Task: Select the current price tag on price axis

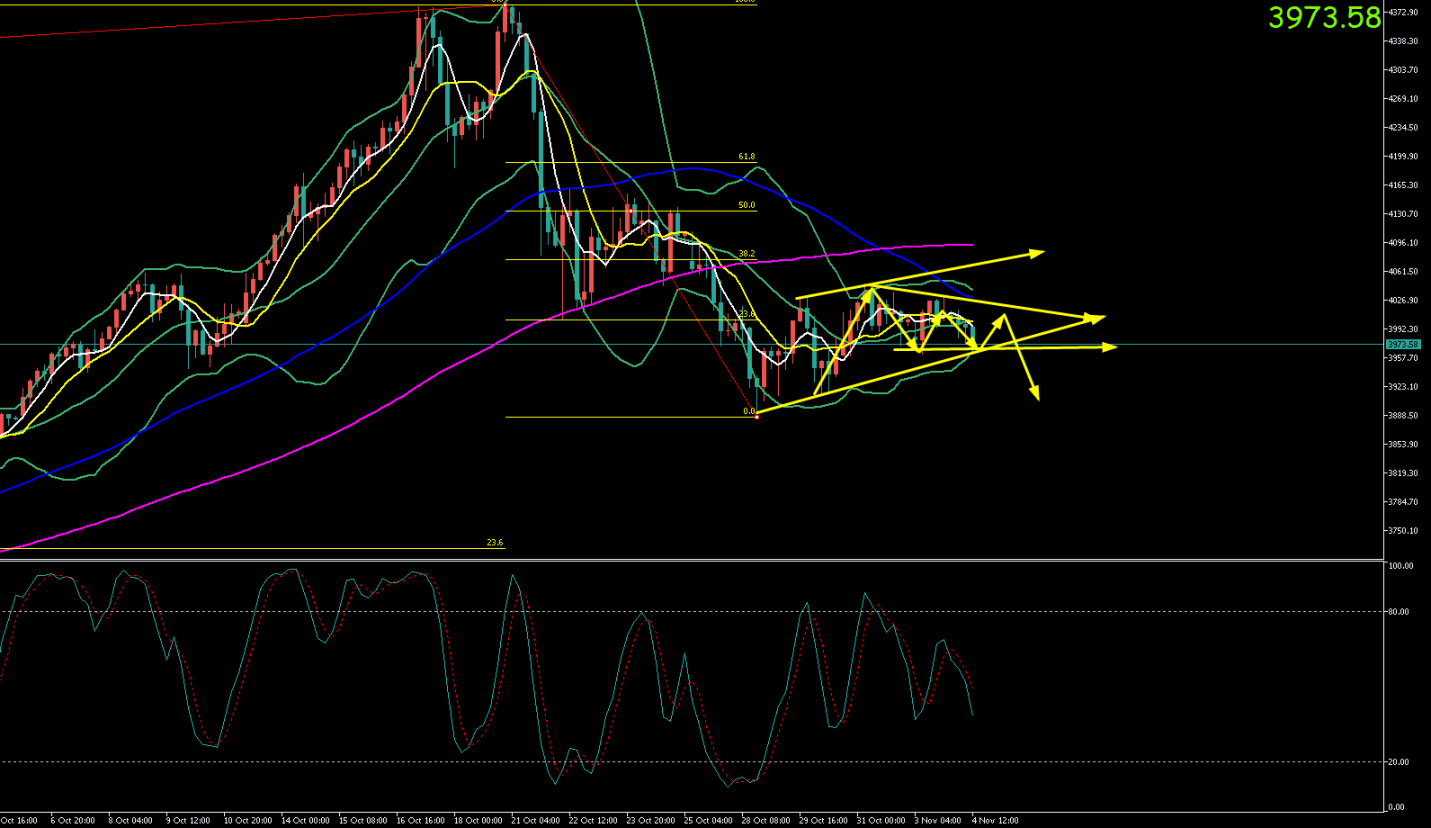Action: click(x=1402, y=344)
